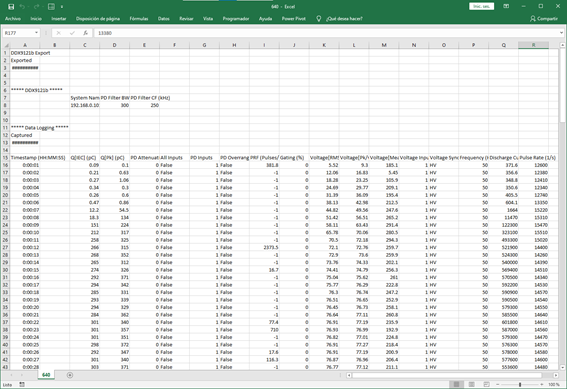The height and width of the screenshot is (389, 567).
Task: Select the cell containing 192.168.0.10
Action: (x=85, y=105)
